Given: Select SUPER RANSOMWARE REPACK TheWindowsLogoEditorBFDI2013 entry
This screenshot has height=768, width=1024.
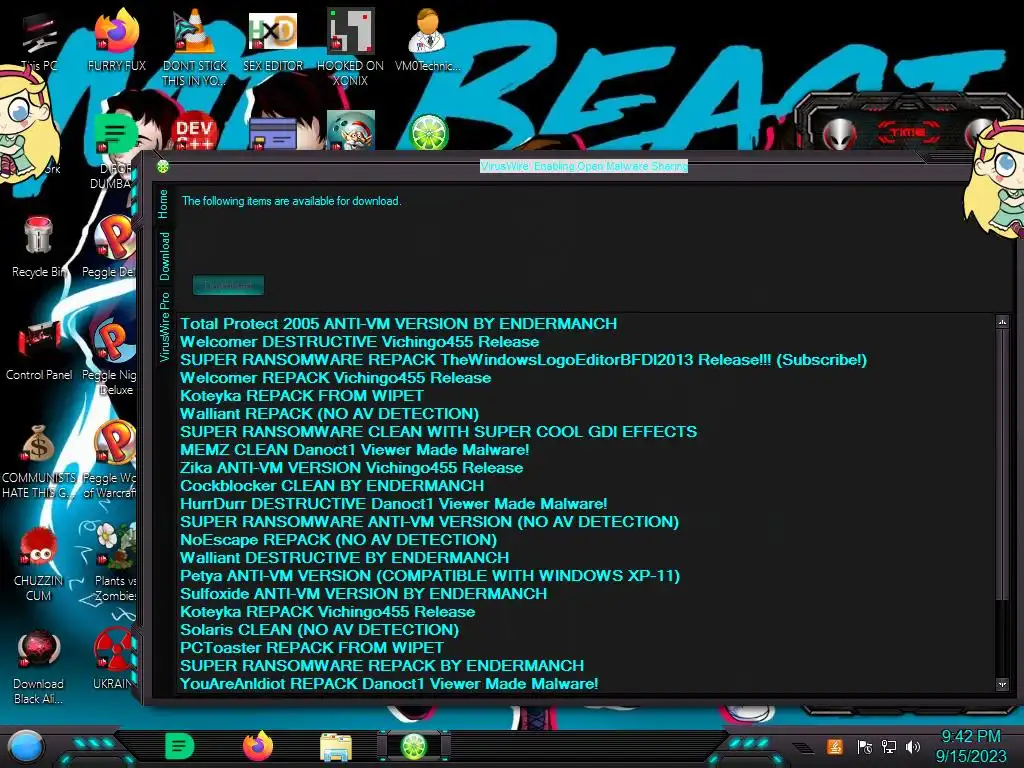Looking at the screenshot, I should point(524,360).
